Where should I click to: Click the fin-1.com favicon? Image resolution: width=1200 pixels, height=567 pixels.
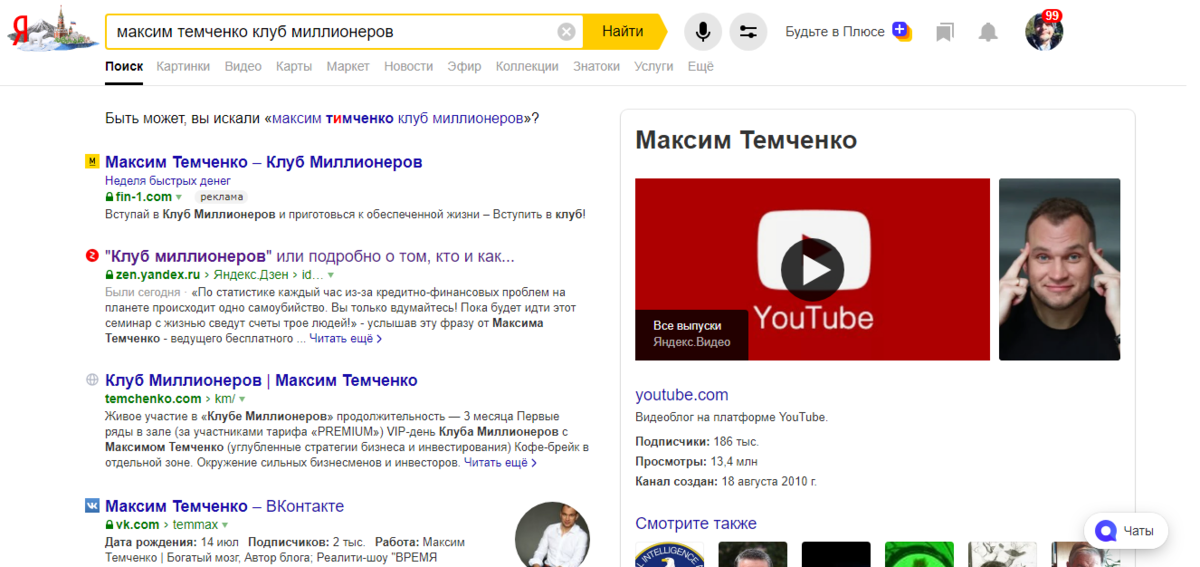click(x=92, y=161)
